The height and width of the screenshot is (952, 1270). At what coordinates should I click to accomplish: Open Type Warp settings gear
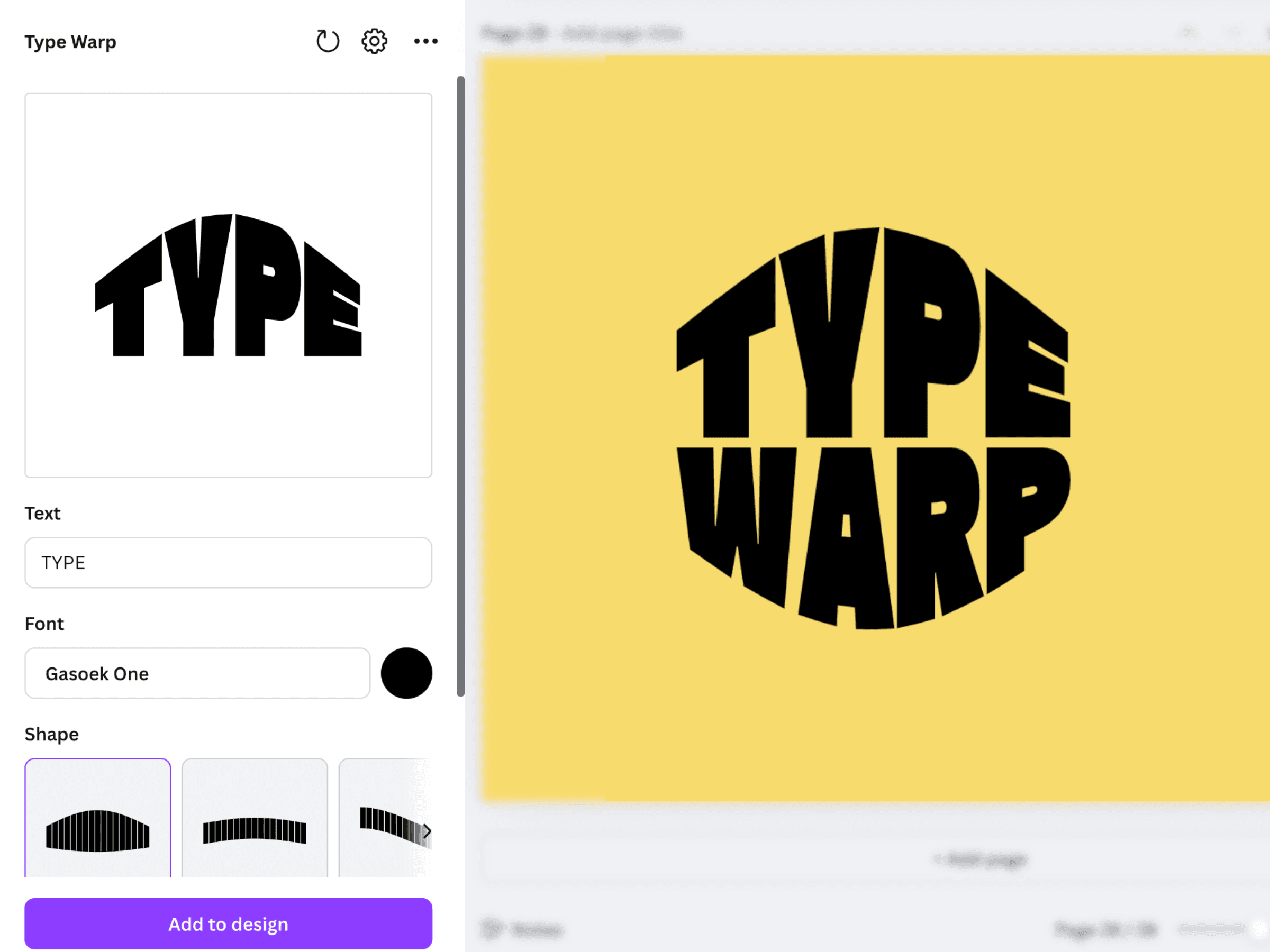click(374, 41)
